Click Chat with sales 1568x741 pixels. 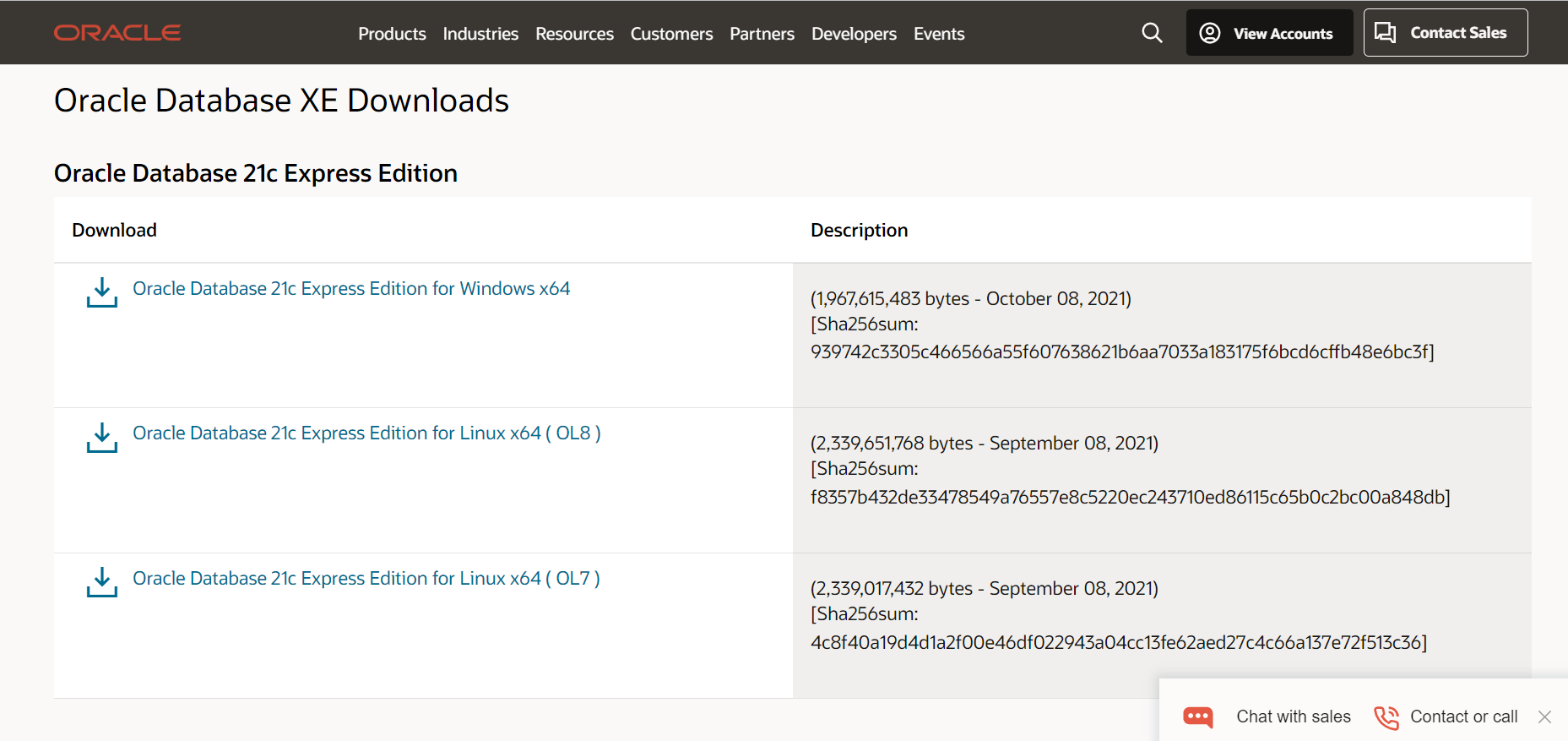tap(1294, 716)
